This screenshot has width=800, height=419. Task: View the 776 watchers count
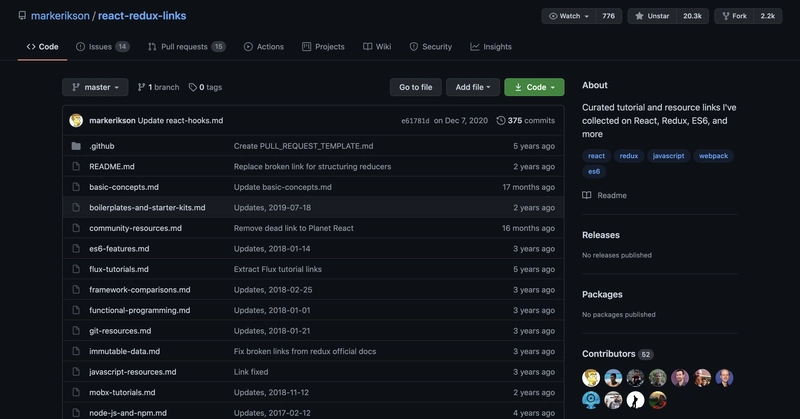click(x=608, y=16)
